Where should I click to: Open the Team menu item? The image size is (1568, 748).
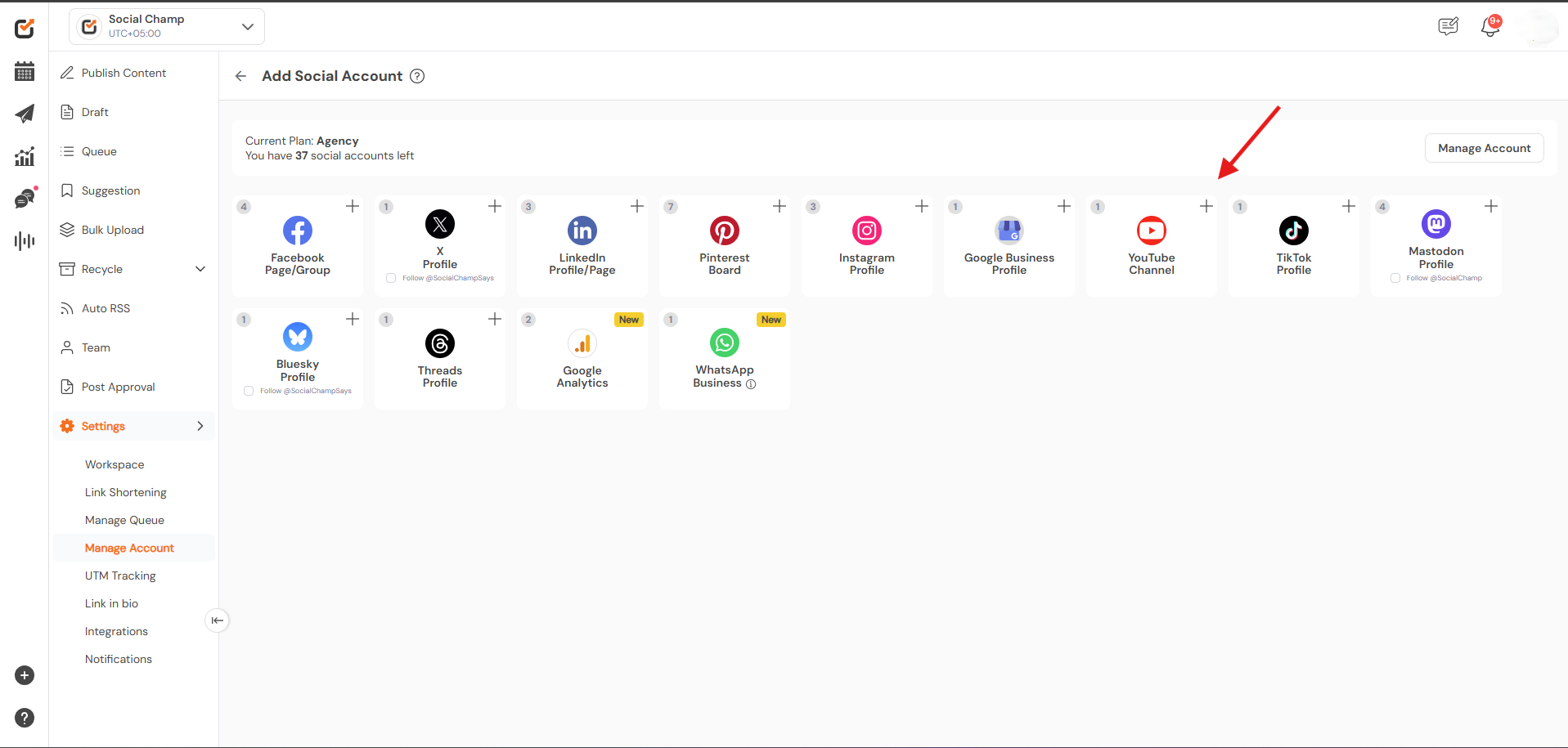click(x=96, y=347)
